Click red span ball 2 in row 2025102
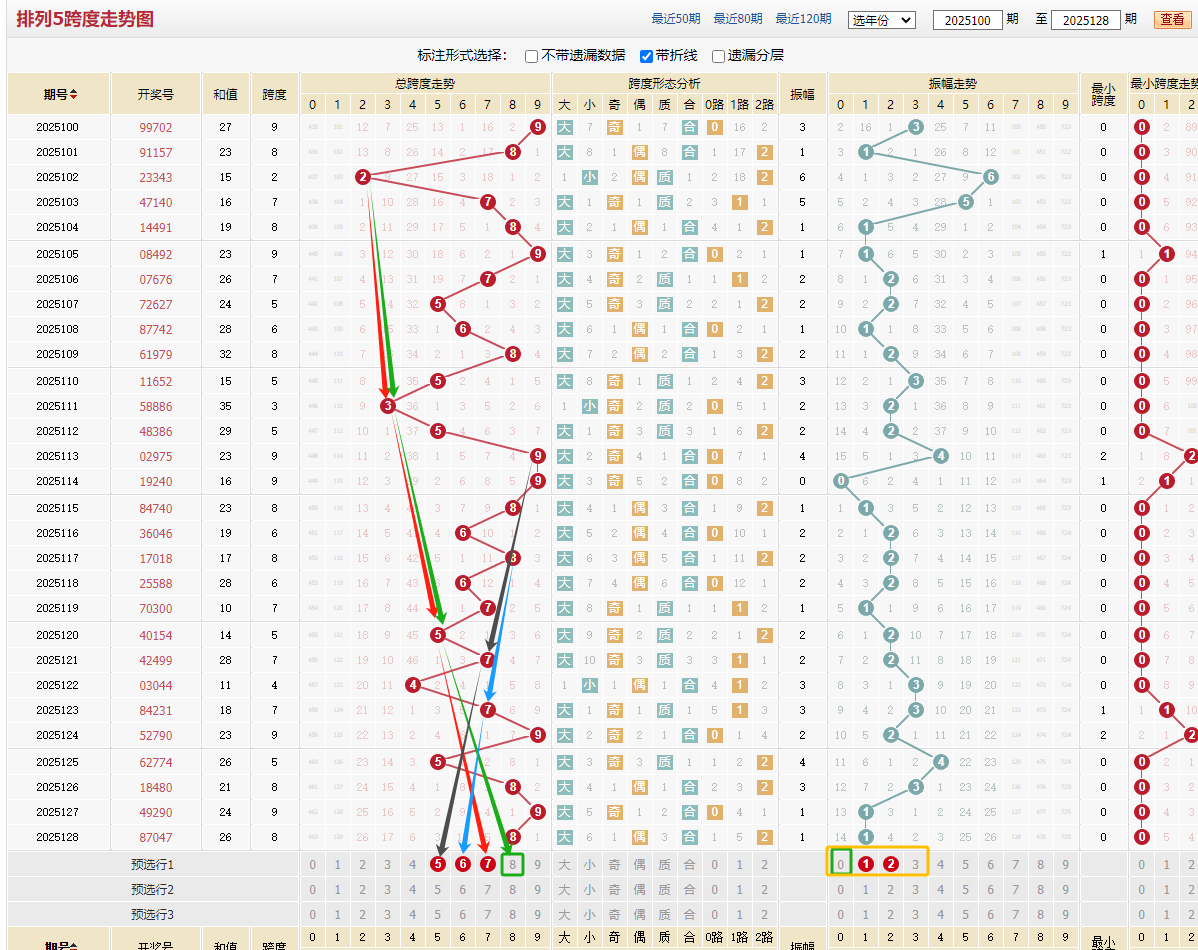Screen dimensions: 1198x950 [363, 177]
